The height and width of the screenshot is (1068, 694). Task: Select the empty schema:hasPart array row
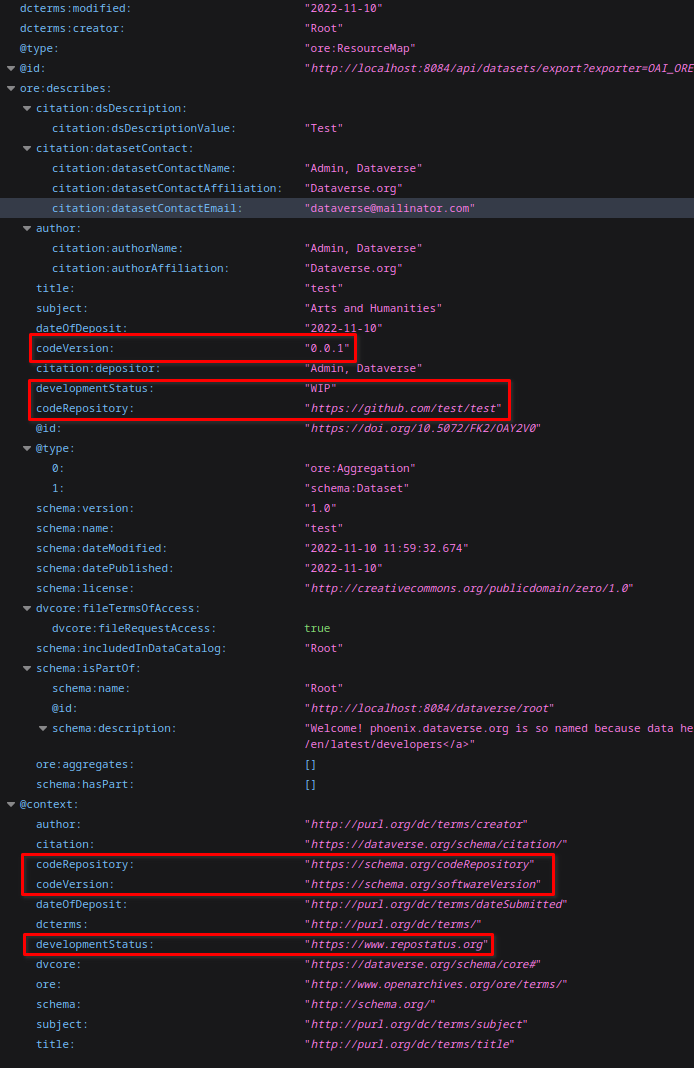347,785
